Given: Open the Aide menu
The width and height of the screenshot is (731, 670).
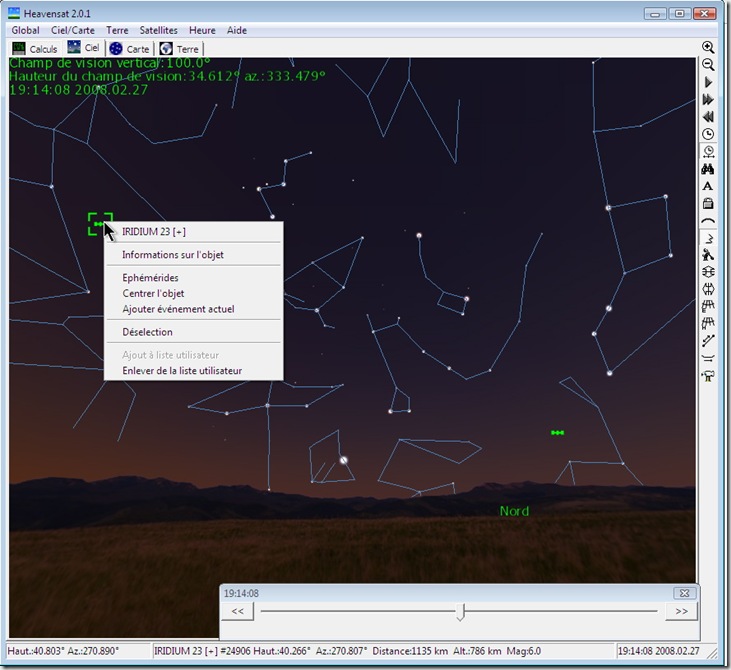Looking at the screenshot, I should coord(237,30).
